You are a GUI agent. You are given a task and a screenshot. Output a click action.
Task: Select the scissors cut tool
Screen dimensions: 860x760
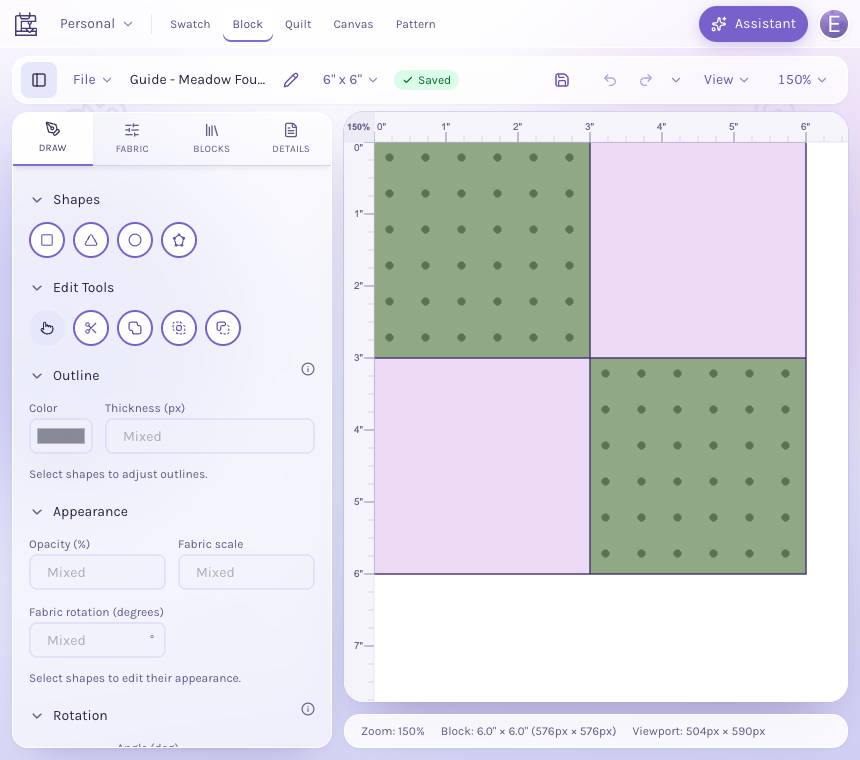point(91,328)
